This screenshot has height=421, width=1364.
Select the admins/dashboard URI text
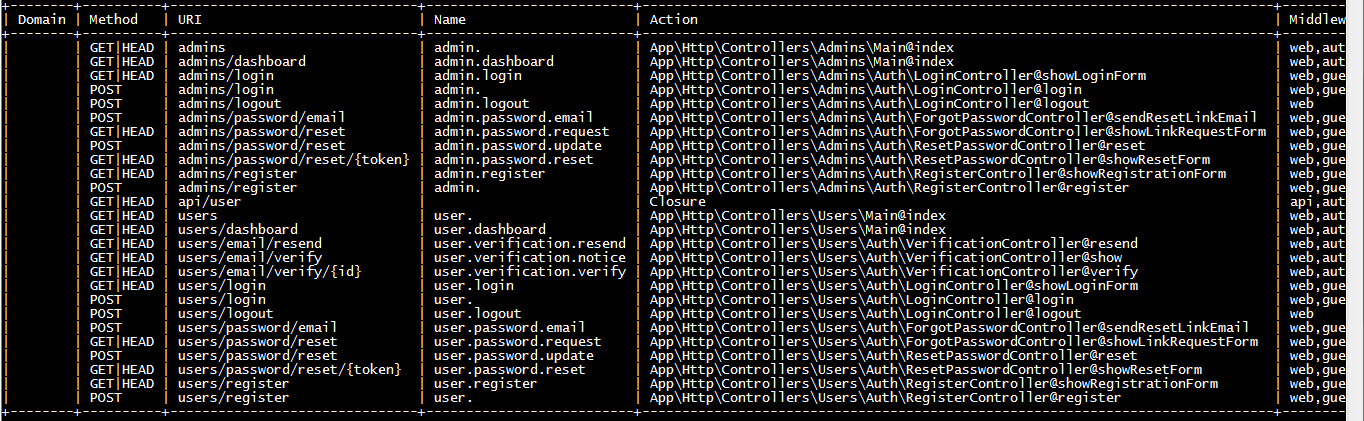click(x=242, y=61)
